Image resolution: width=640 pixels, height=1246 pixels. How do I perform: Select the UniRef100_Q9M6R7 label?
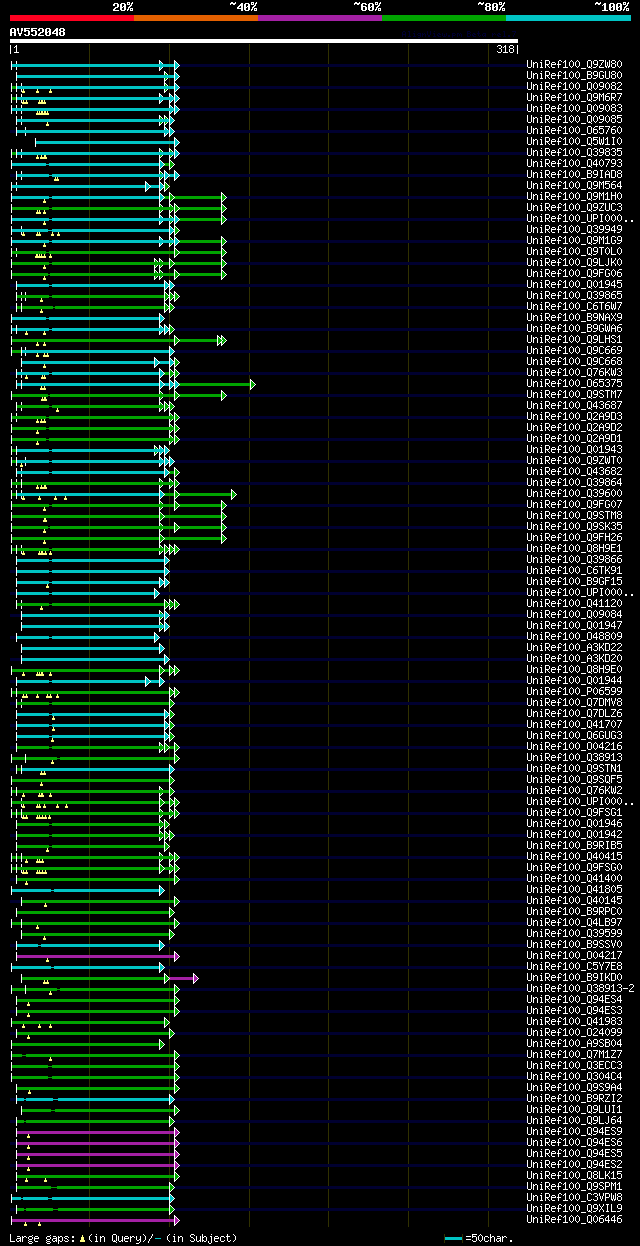(x=574, y=98)
